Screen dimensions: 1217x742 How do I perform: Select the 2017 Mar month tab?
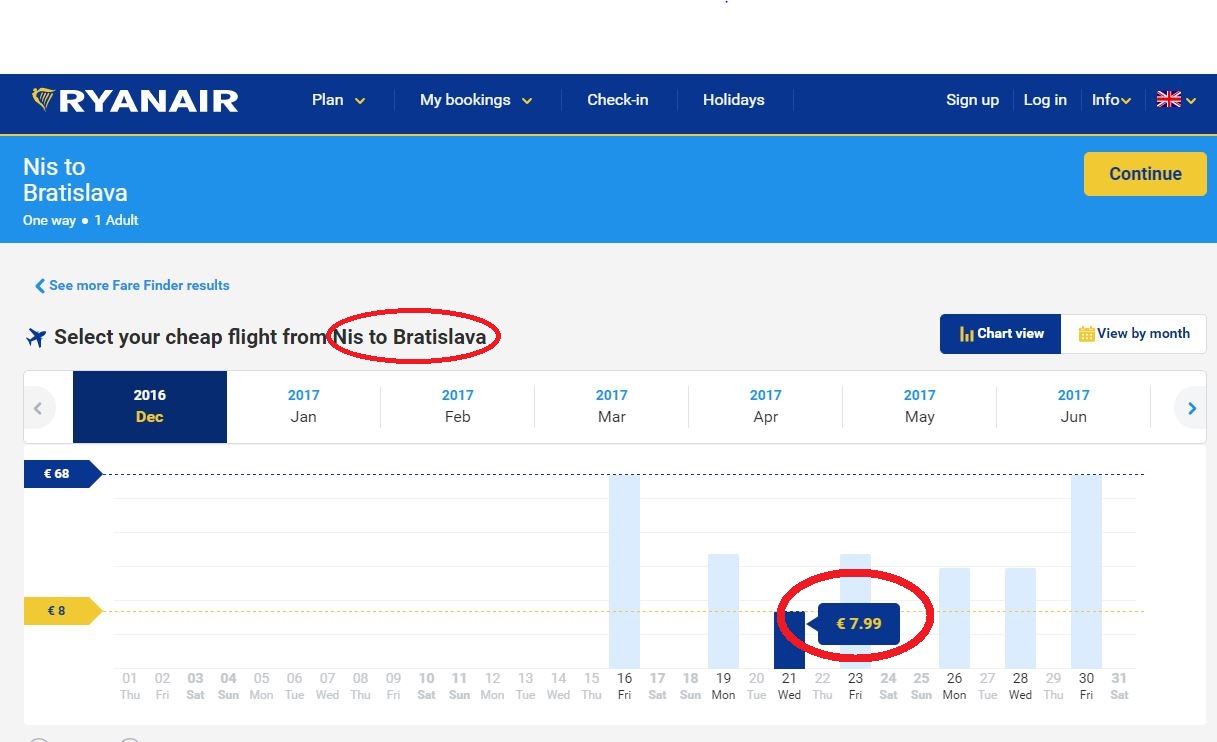click(x=611, y=406)
